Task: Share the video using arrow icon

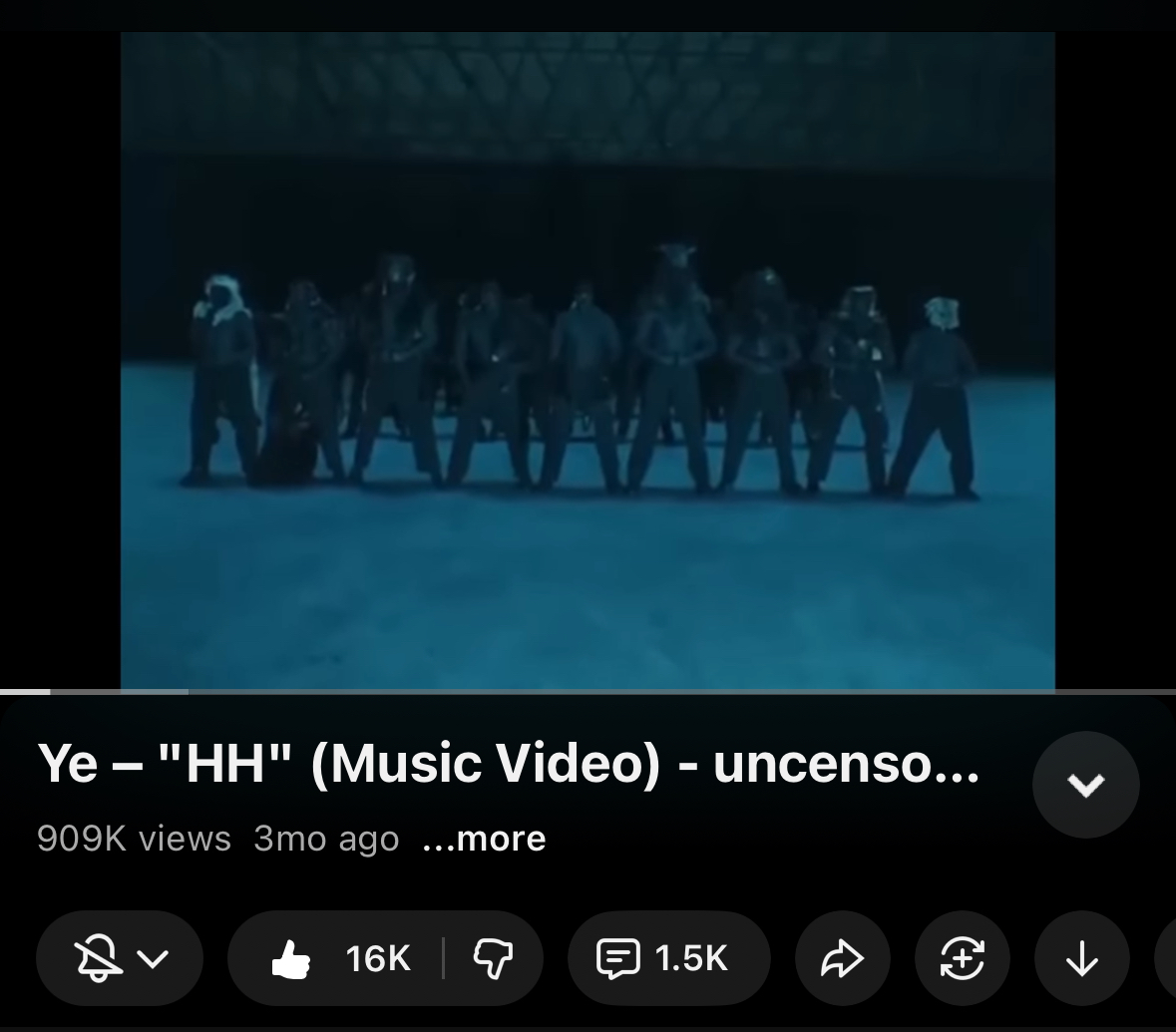Action: click(x=842, y=958)
